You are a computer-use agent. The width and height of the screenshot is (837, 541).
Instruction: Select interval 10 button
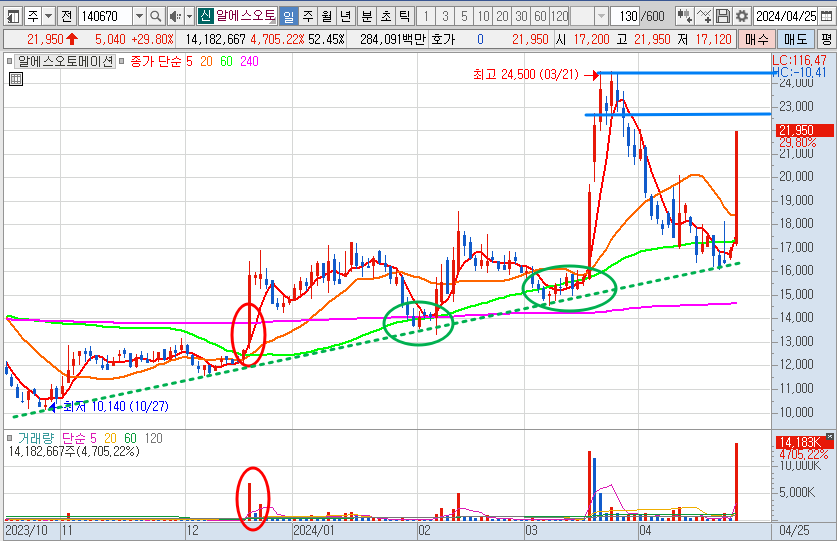click(484, 17)
